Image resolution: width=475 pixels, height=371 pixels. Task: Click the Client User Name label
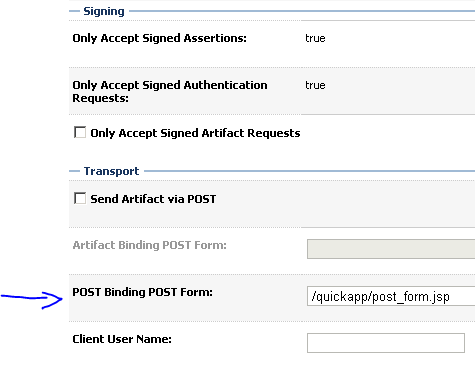pos(122,339)
